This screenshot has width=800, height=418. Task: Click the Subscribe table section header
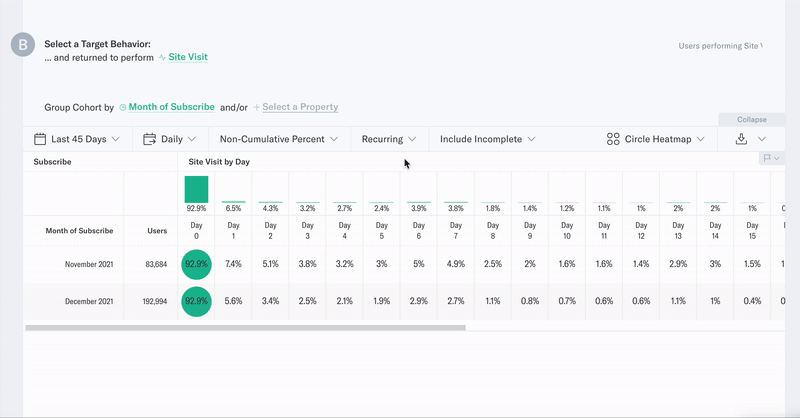53,162
